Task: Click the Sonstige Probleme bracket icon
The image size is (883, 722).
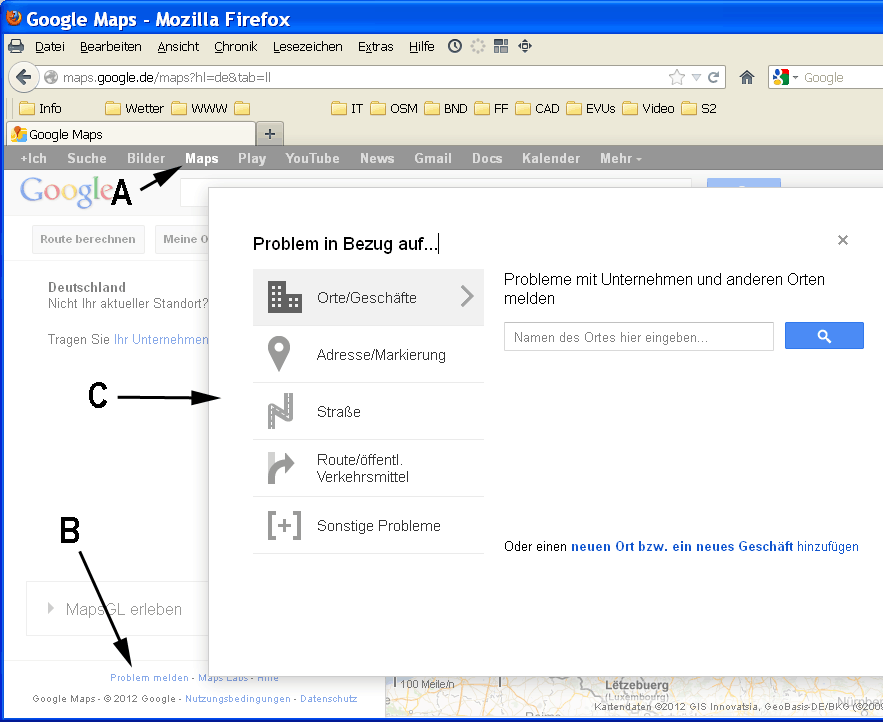Action: click(x=284, y=525)
